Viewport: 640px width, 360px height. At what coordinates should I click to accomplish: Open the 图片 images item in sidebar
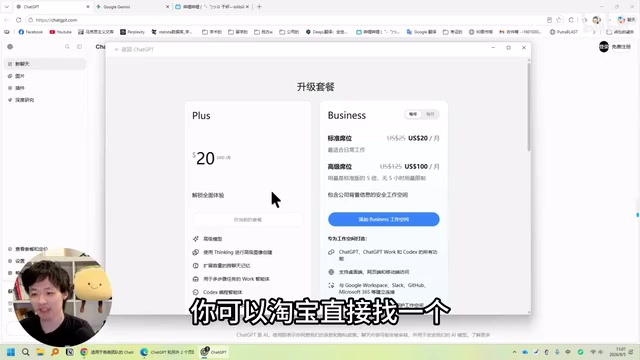coord(45,76)
